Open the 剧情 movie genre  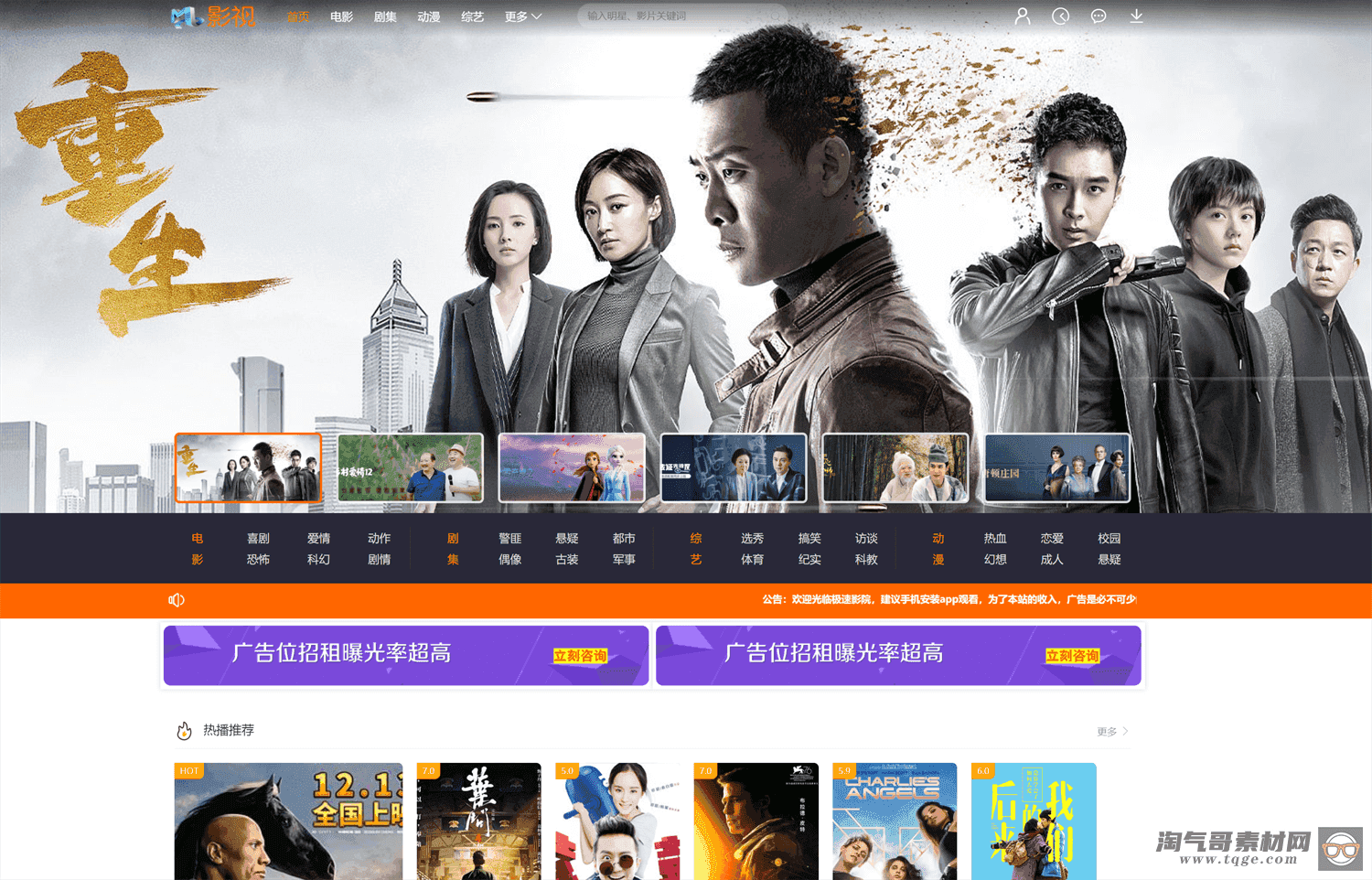[x=379, y=560]
